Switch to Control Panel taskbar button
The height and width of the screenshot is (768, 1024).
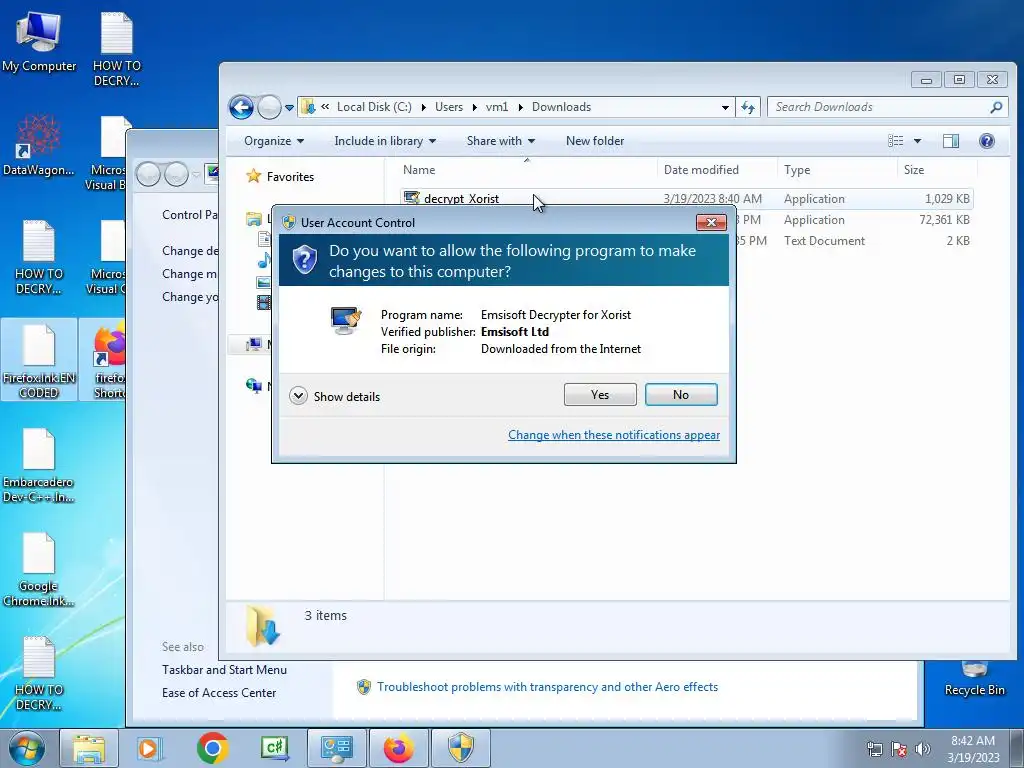point(336,748)
